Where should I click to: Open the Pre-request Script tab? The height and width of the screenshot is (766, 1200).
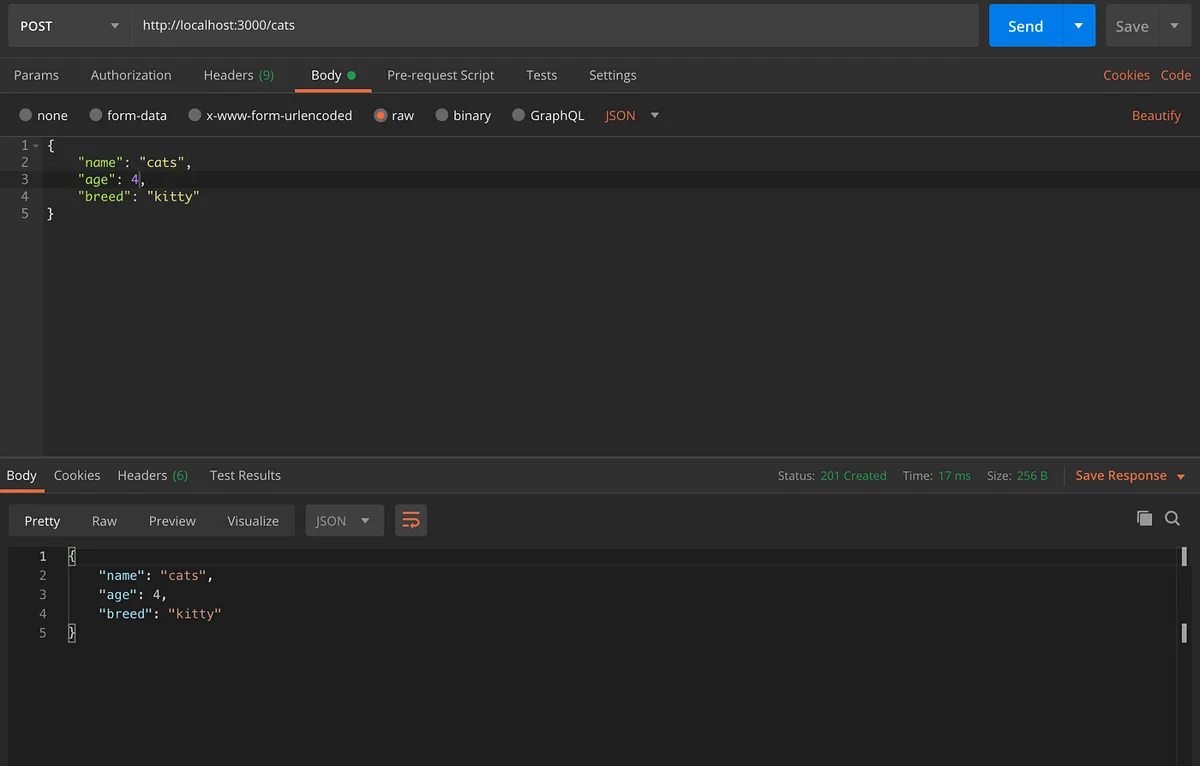441,75
